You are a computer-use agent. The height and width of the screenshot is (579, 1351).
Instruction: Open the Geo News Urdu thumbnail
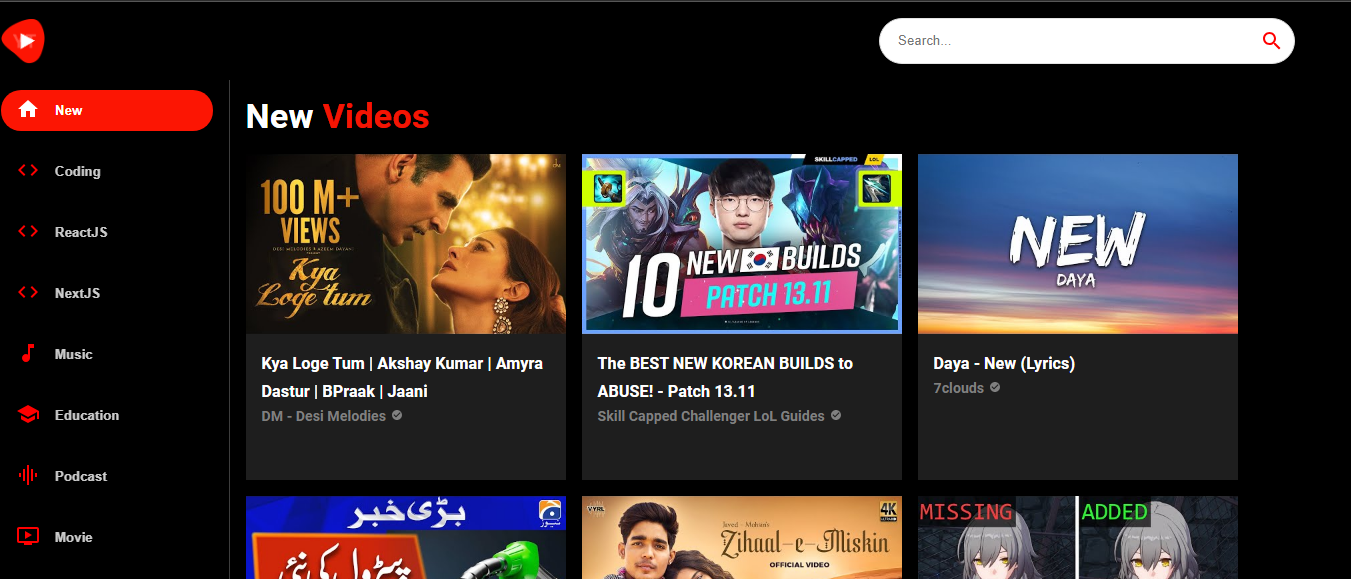[x=406, y=537]
